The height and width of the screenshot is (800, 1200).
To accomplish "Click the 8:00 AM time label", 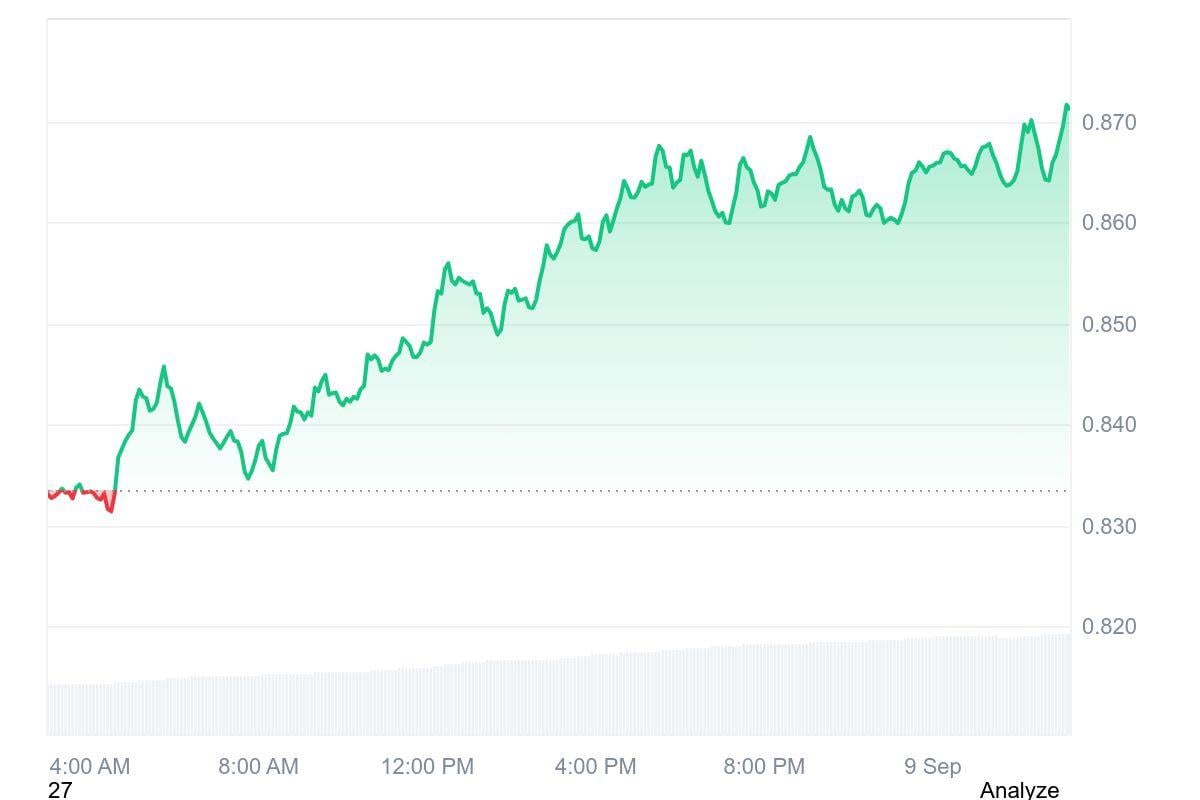I will click(x=258, y=767).
